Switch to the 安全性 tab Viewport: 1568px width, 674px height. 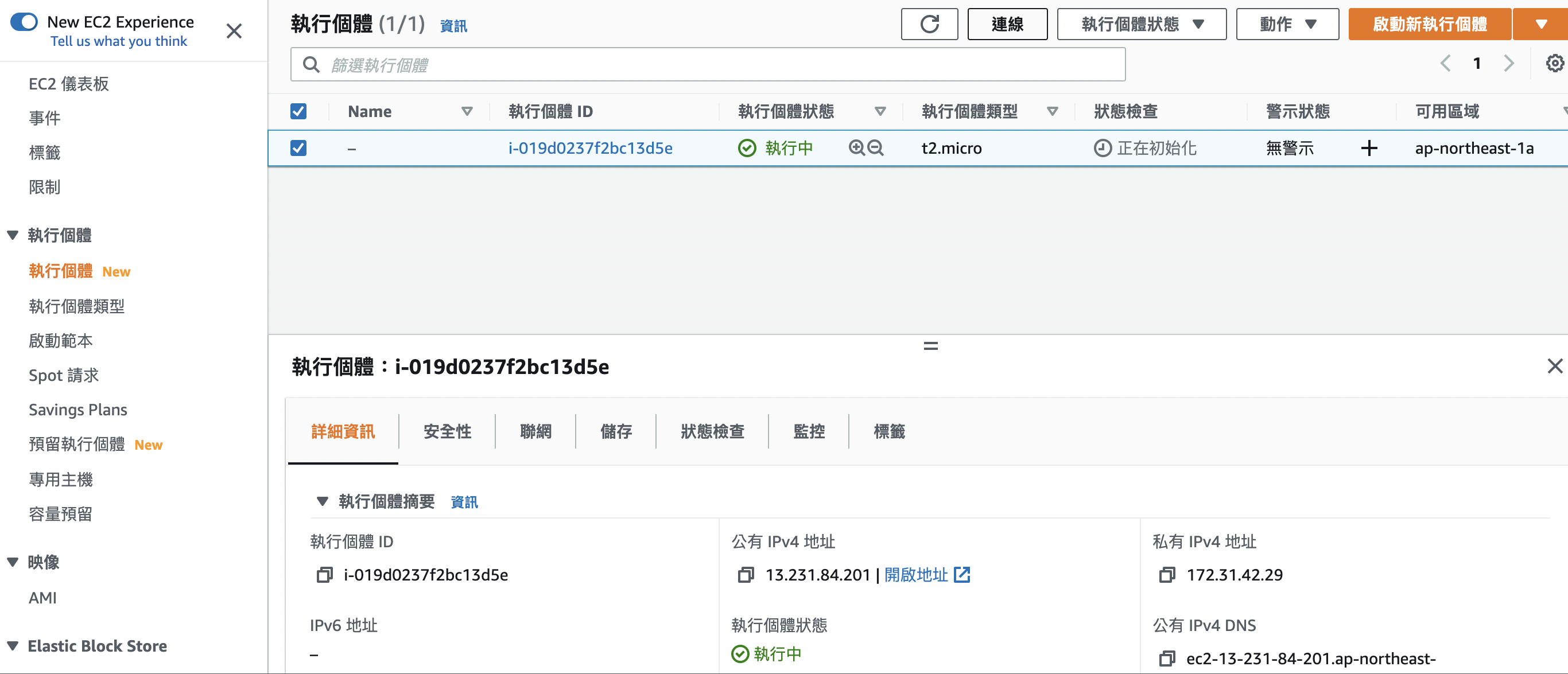tap(448, 431)
